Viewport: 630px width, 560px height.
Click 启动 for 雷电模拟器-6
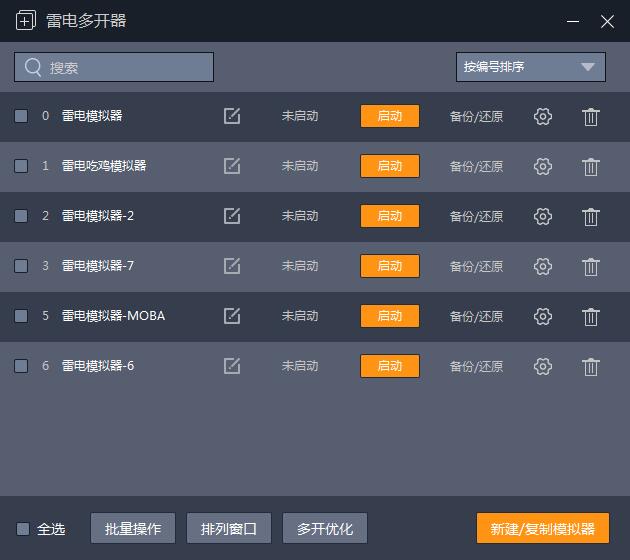coord(390,366)
